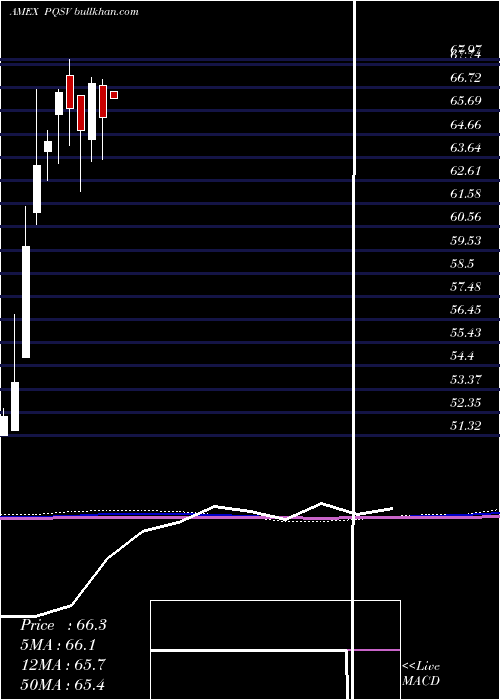Screen dimensions: 500x700
Task: Click the AMEX PQSV bullkhan.com chart title
Action: tap(74, 12)
